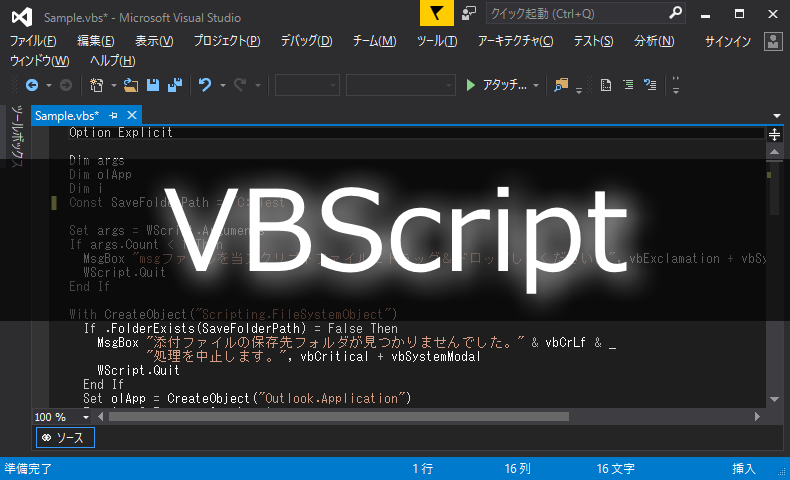Click the horizontal scrollbar right arrow

tap(757, 417)
